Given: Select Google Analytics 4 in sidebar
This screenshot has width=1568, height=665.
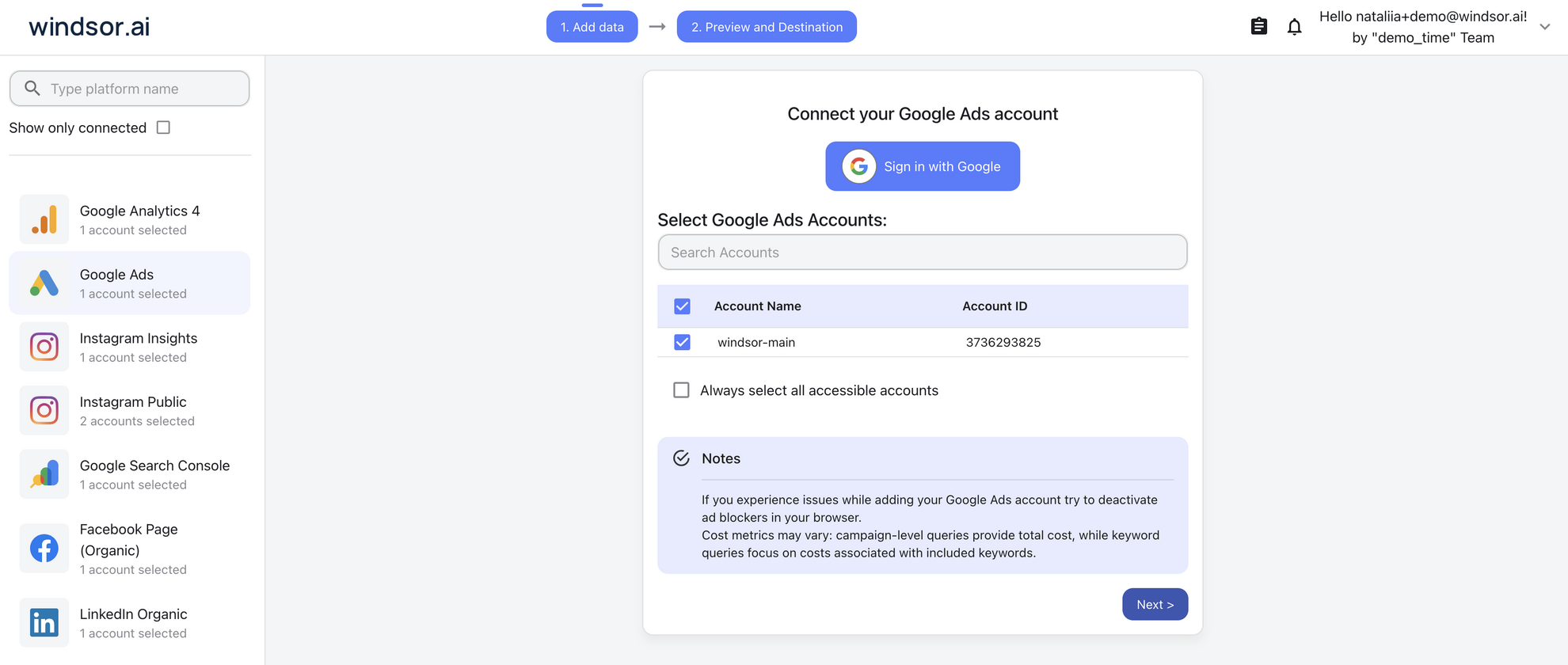Looking at the screenshot, I should pos(130,219).
